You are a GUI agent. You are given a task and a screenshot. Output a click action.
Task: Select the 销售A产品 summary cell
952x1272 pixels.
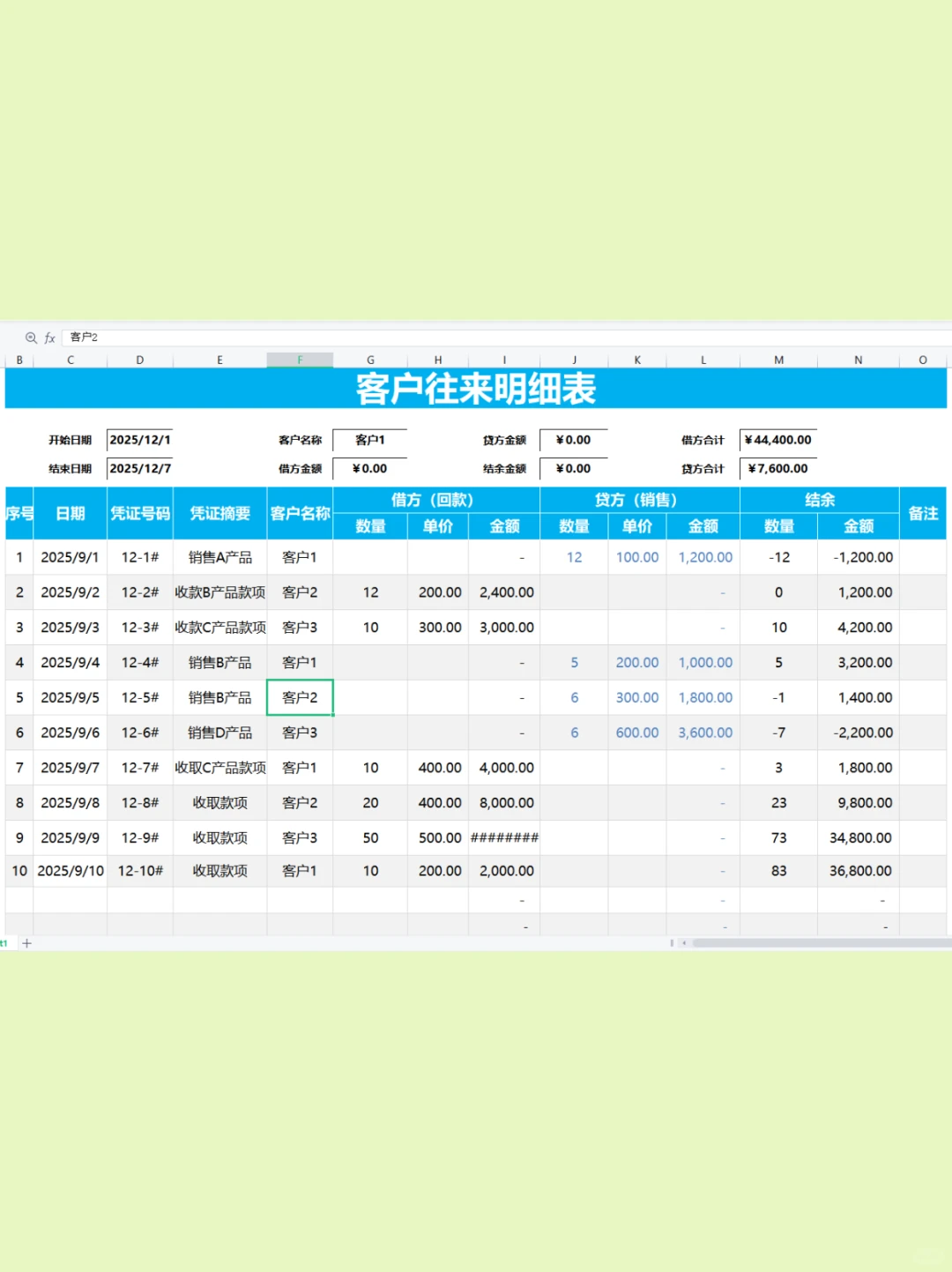tap(219, 557)
